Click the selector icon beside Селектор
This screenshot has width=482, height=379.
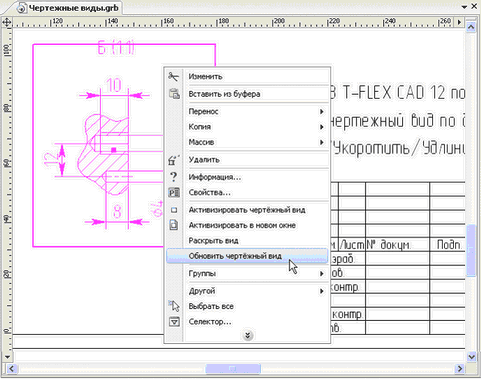tap(174, 322)
